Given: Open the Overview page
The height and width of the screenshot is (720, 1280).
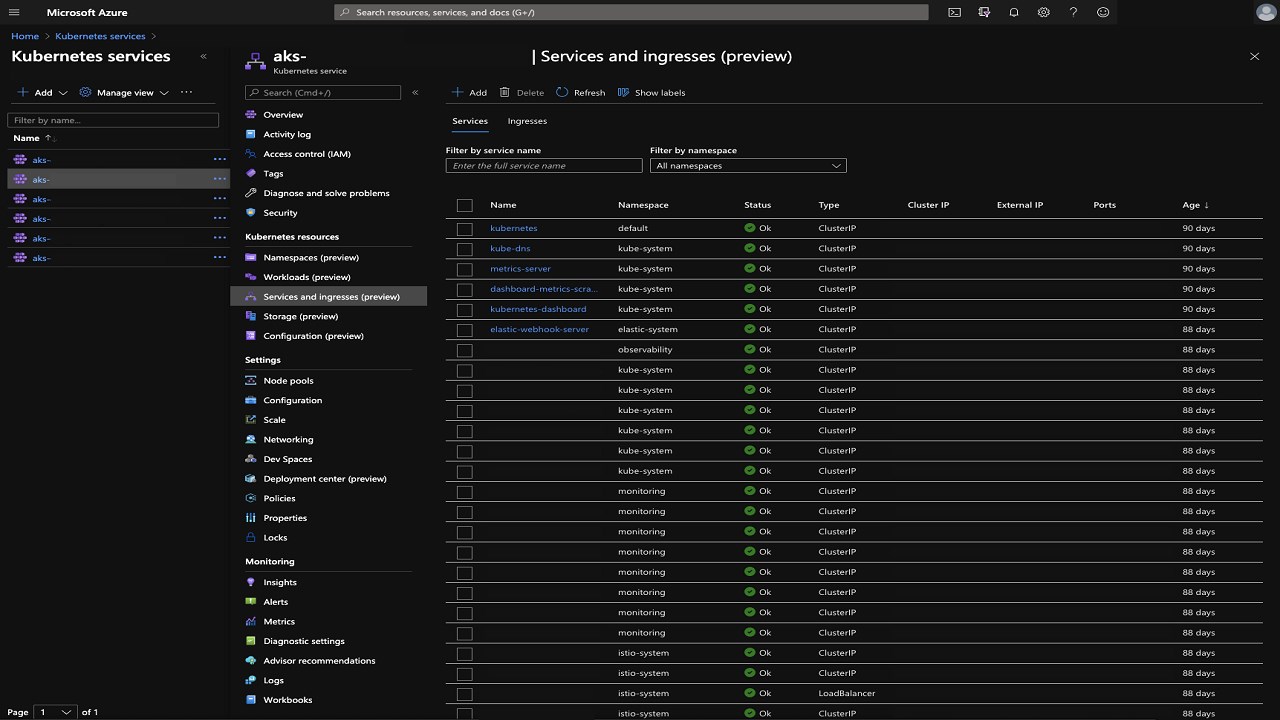Looking at the screenshot, I should click(283, 115).
